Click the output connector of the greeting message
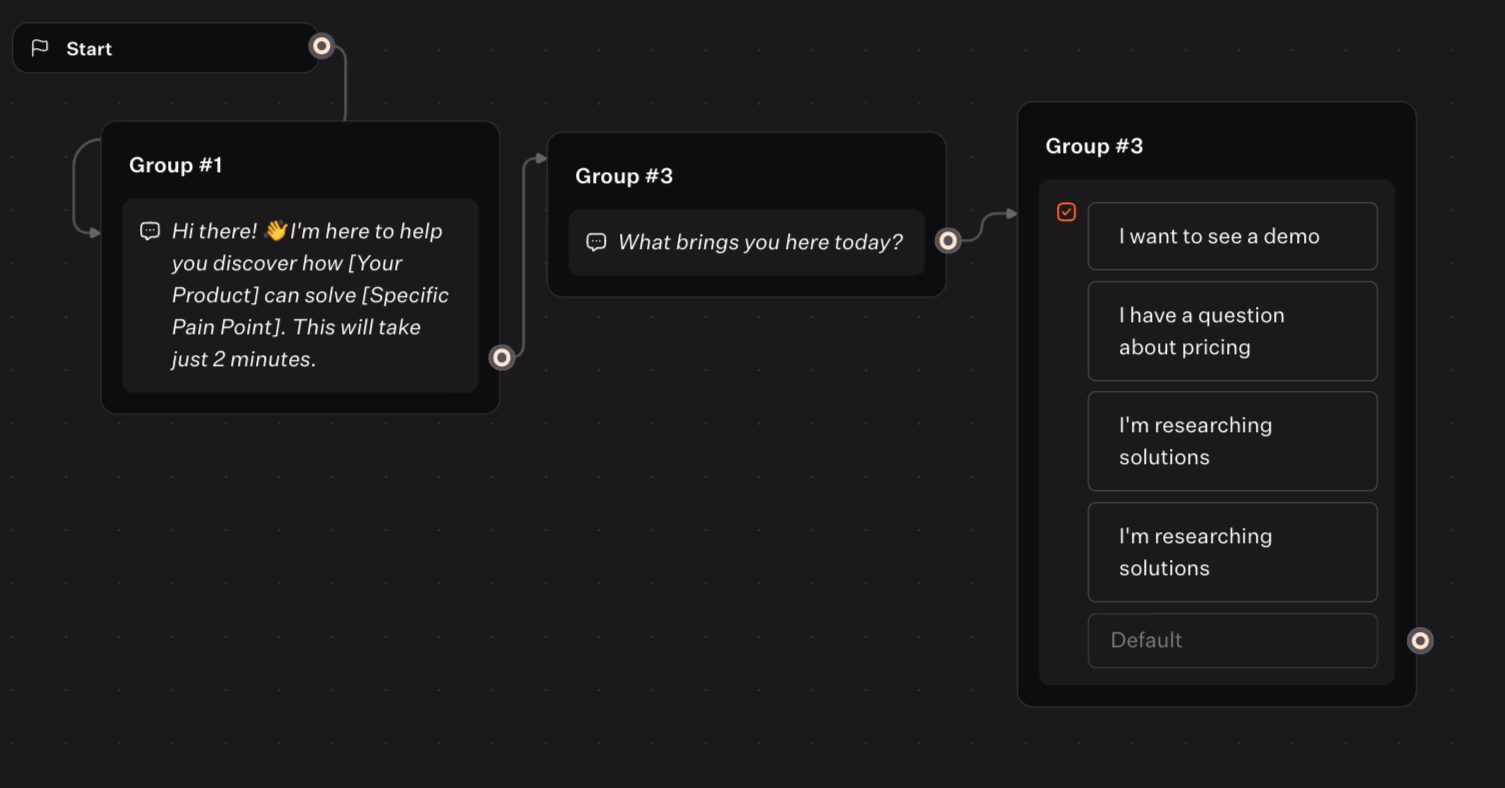Screen dimensions: 1505x788 click(x=502, y=357)
